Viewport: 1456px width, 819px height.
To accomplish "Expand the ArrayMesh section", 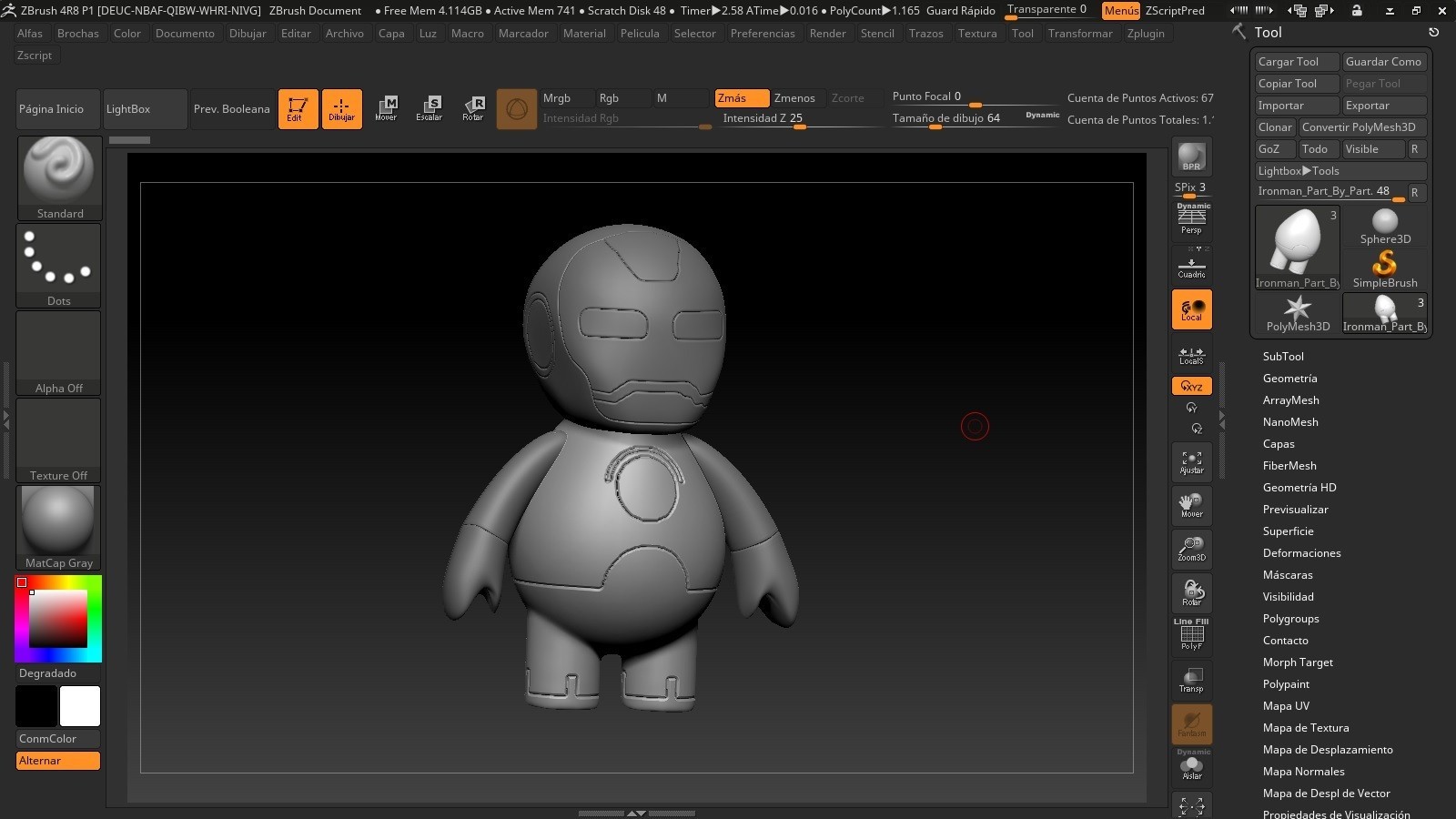I will (1290, 400).
